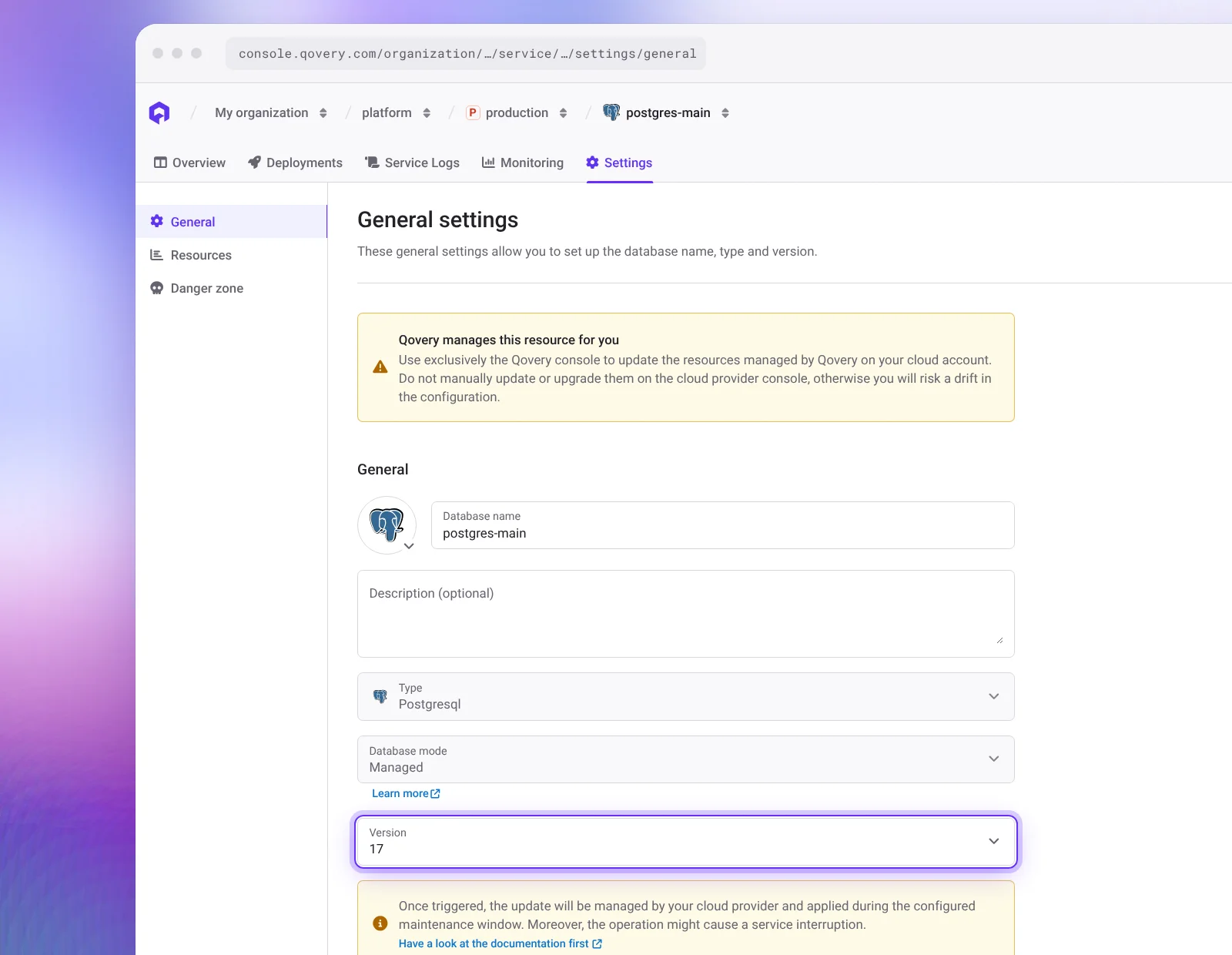Click the General gear icon in sidebar

click(x=156, y=221)
